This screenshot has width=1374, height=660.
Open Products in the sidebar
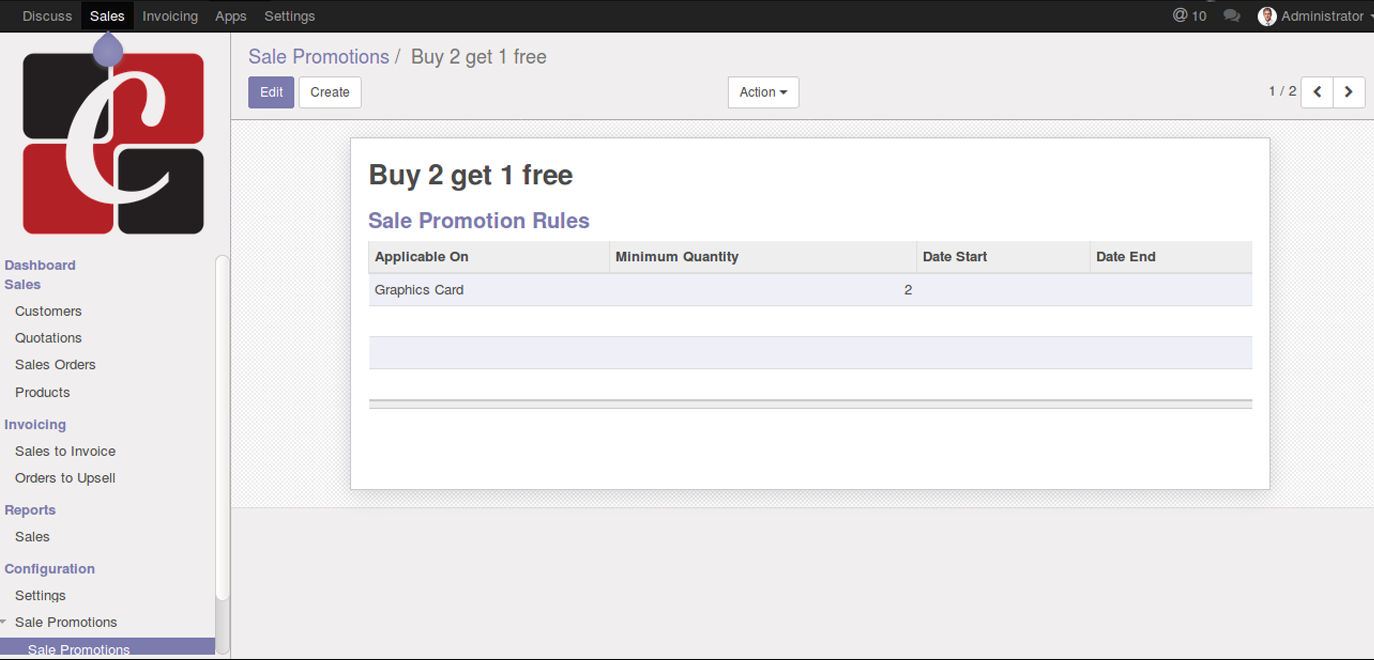(x=42, y=392)
